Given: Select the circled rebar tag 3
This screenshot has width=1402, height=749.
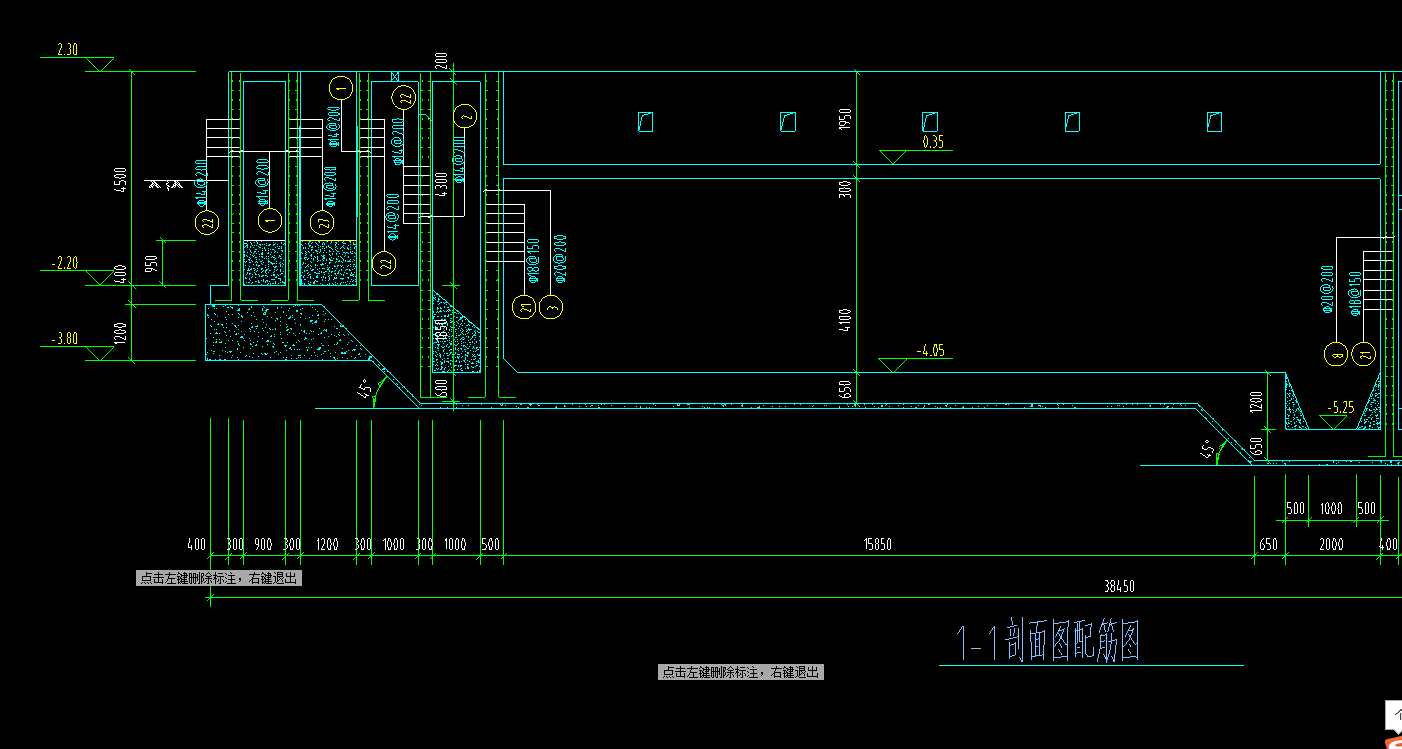Looking at the screenshot, I should coord(551,308).
